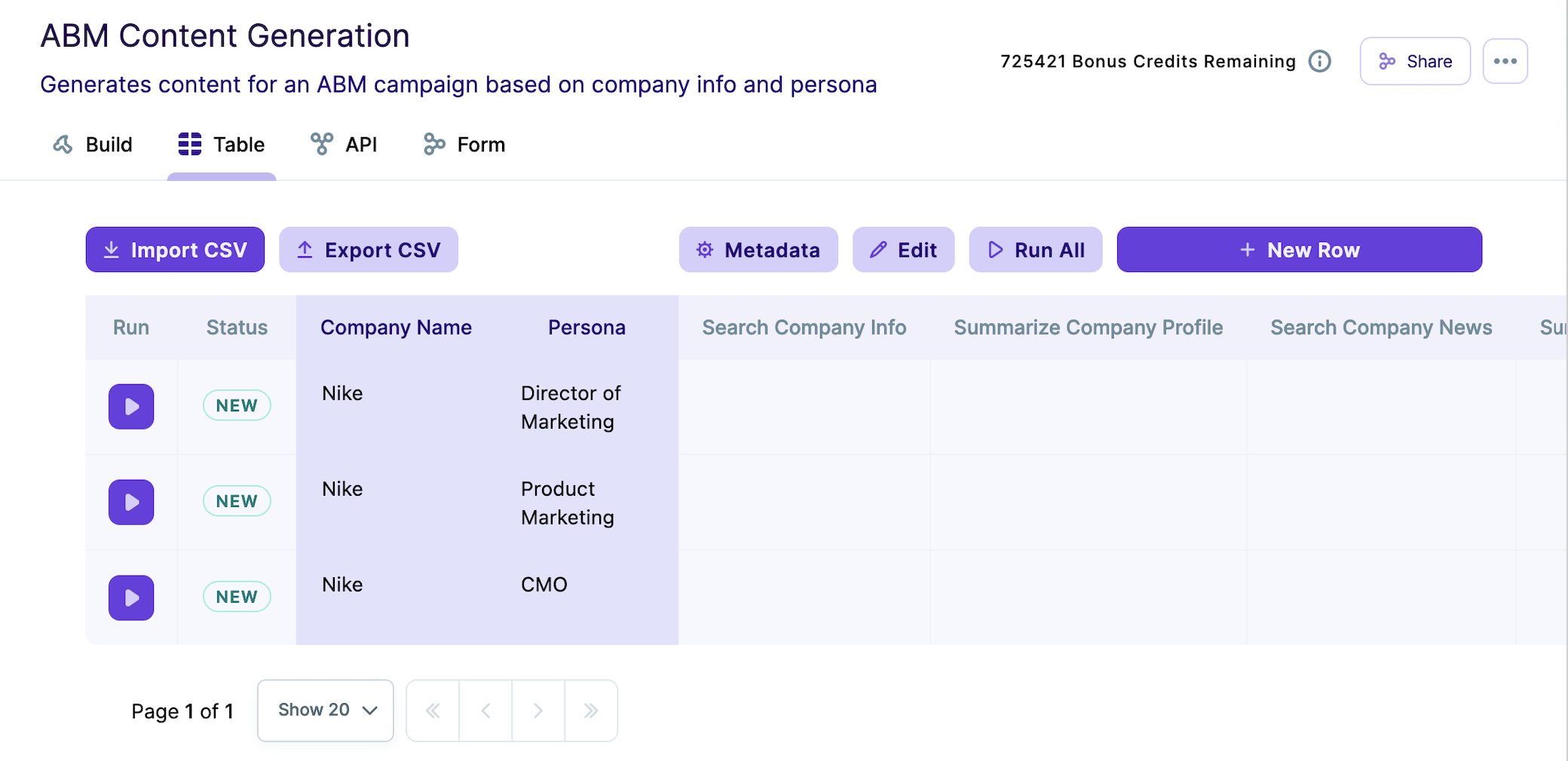
Task: Click the Run All button
Action: [x=1036, y=250]
